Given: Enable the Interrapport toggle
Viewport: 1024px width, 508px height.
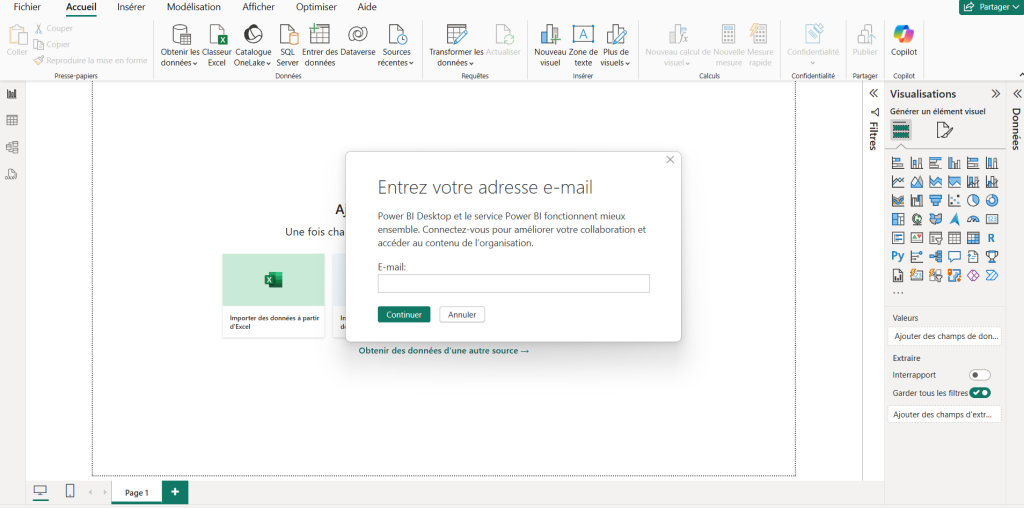Looking at the screenshot, I should click(x=980, y=375).
